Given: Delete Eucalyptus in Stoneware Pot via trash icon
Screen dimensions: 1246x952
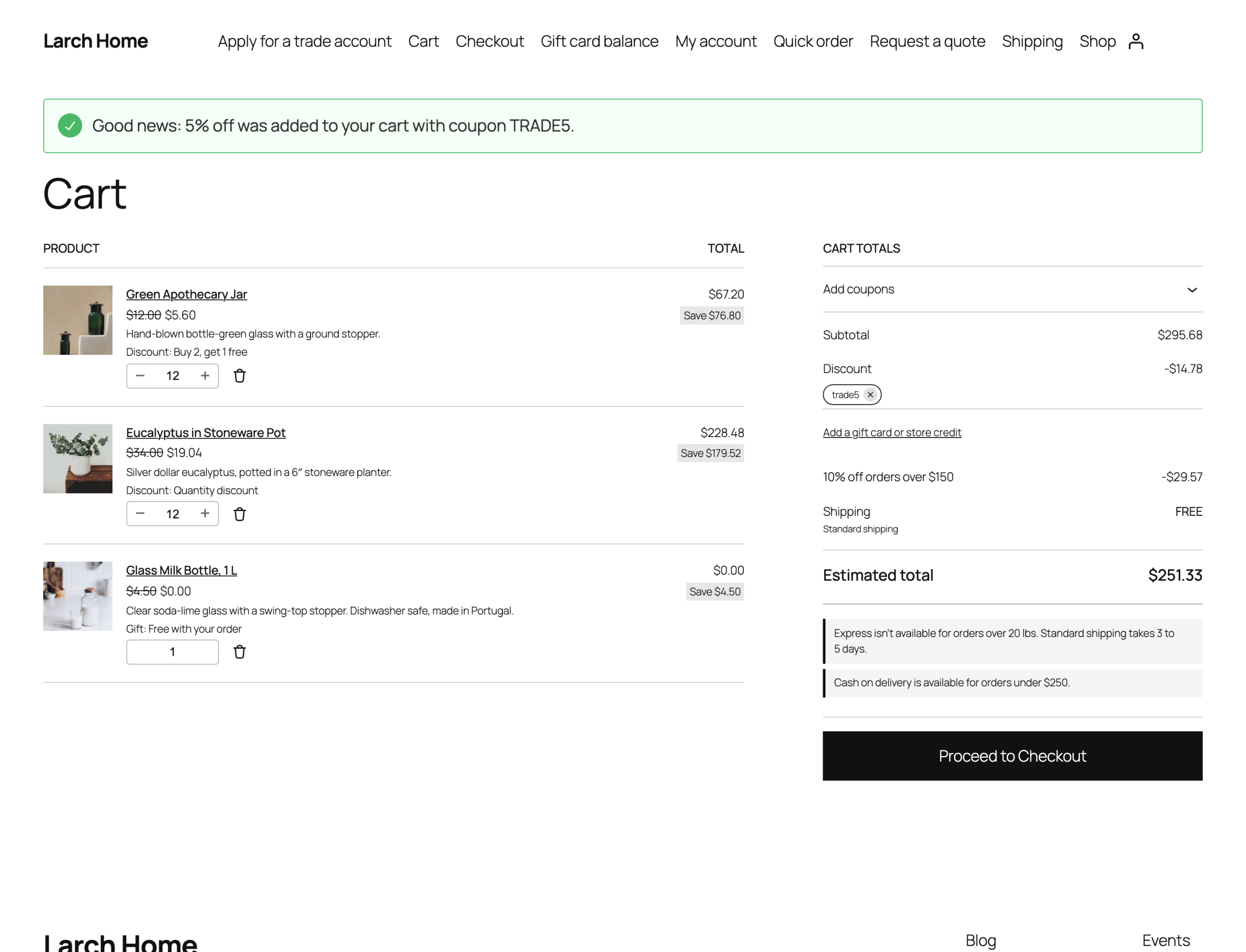Looking at the screenshot, I should (x=239, y=514).
